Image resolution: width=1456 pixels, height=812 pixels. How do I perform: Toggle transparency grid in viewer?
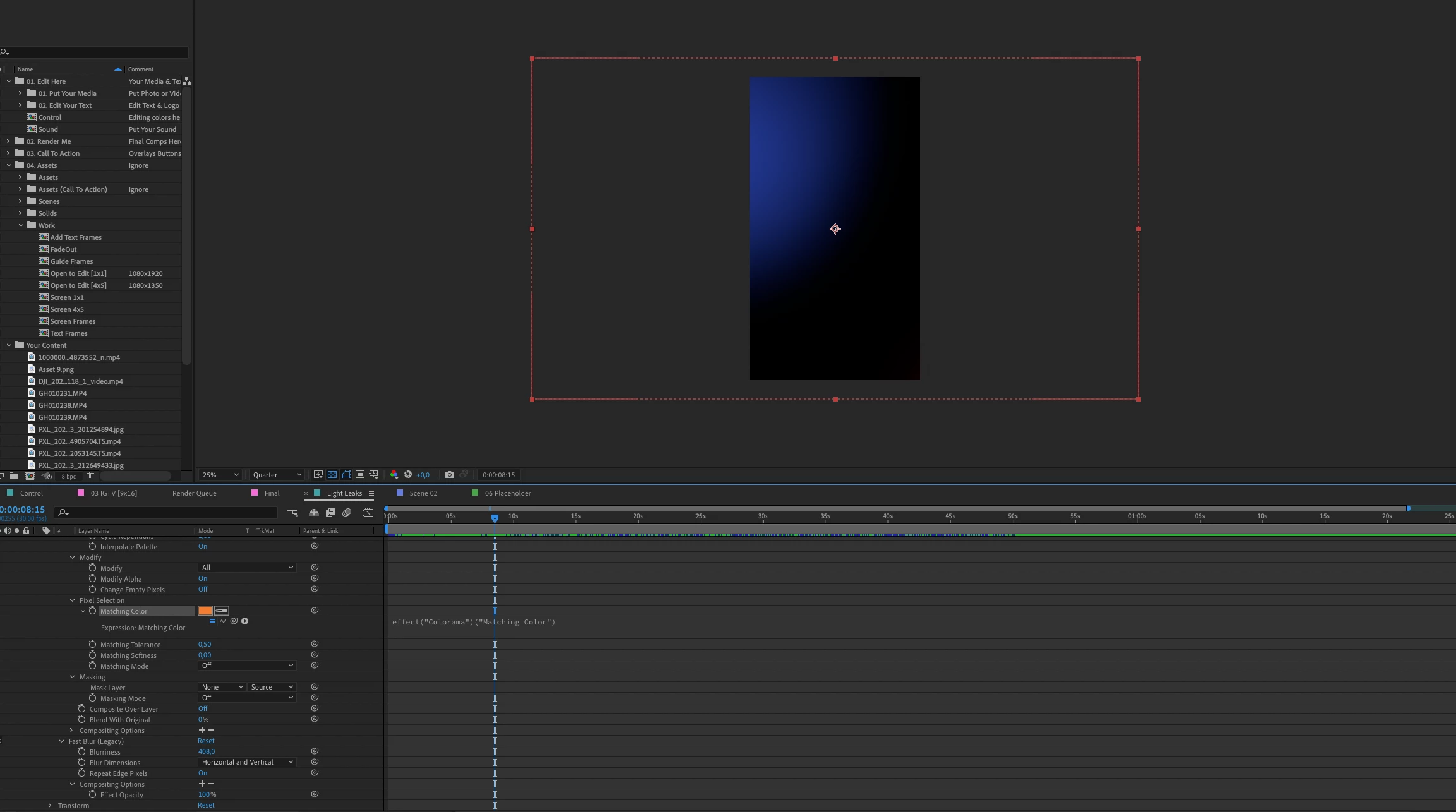tap(332, 475)
